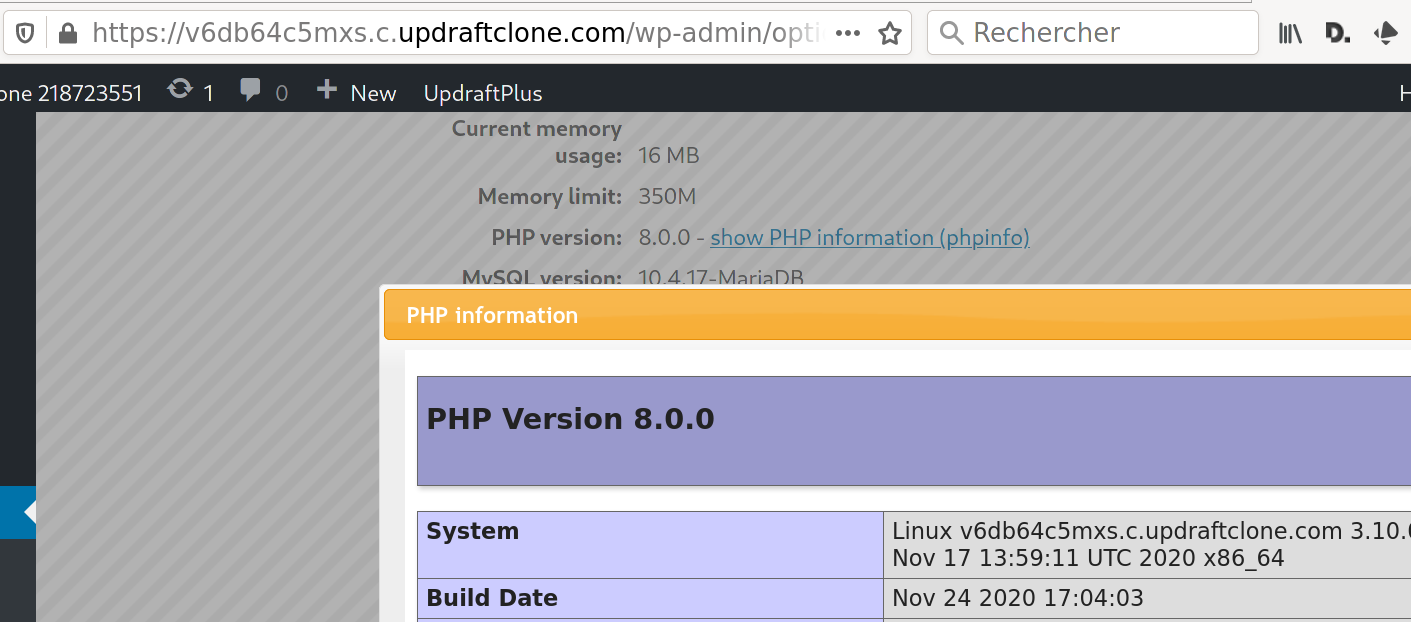Viewport: 1411px width, 622px height.
Task: Click the PHP Version 8.0.0 header
Action: coord(570,418)
